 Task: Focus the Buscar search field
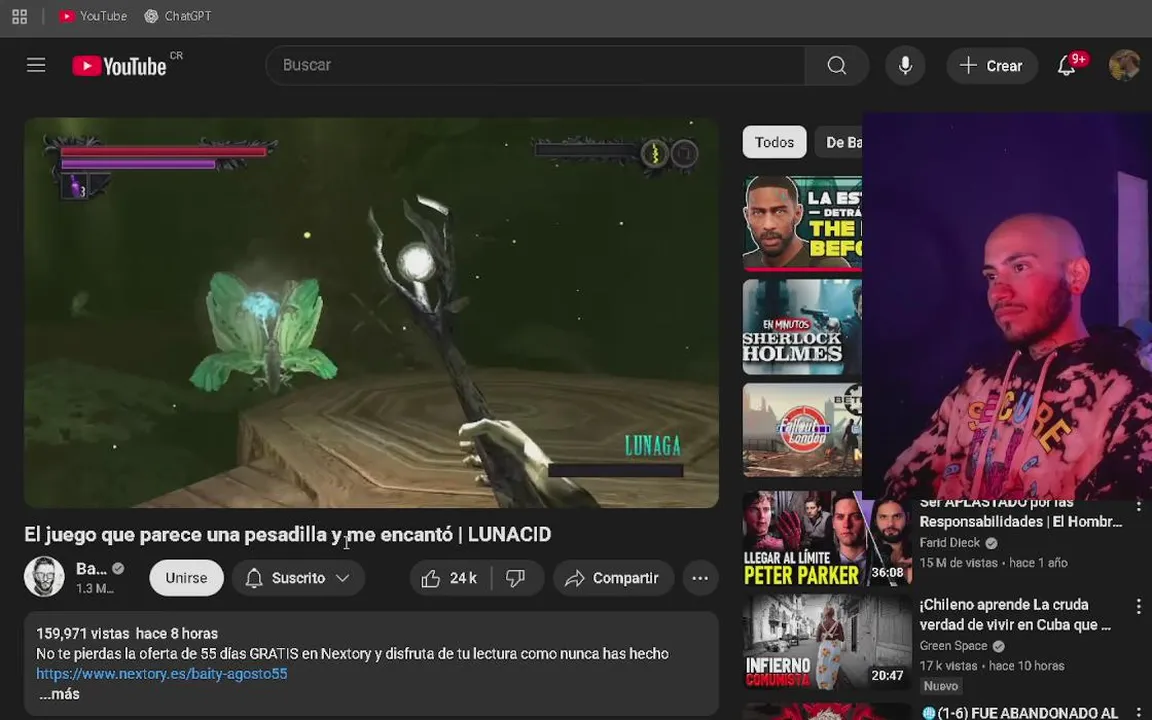[x=535, y=65]
